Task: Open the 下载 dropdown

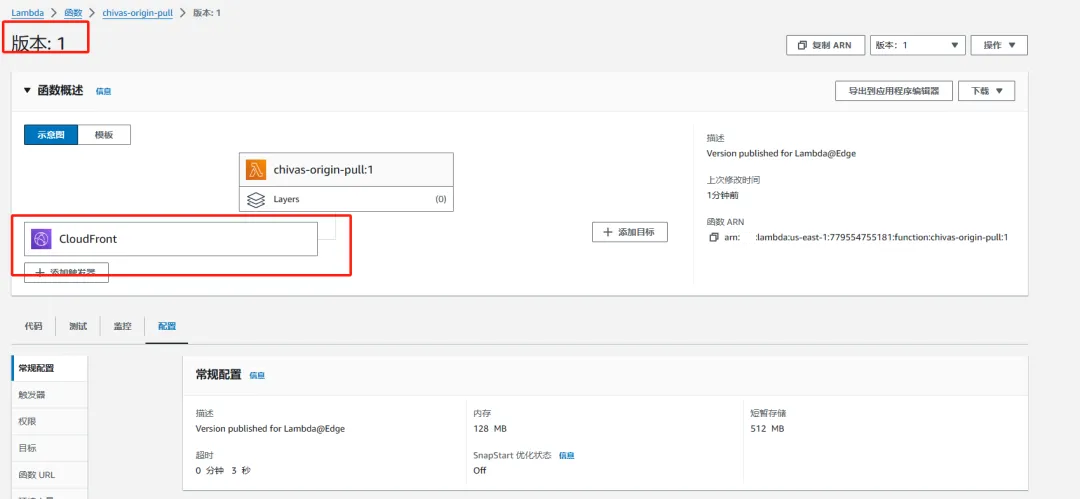Action: (x=986, y=91)
